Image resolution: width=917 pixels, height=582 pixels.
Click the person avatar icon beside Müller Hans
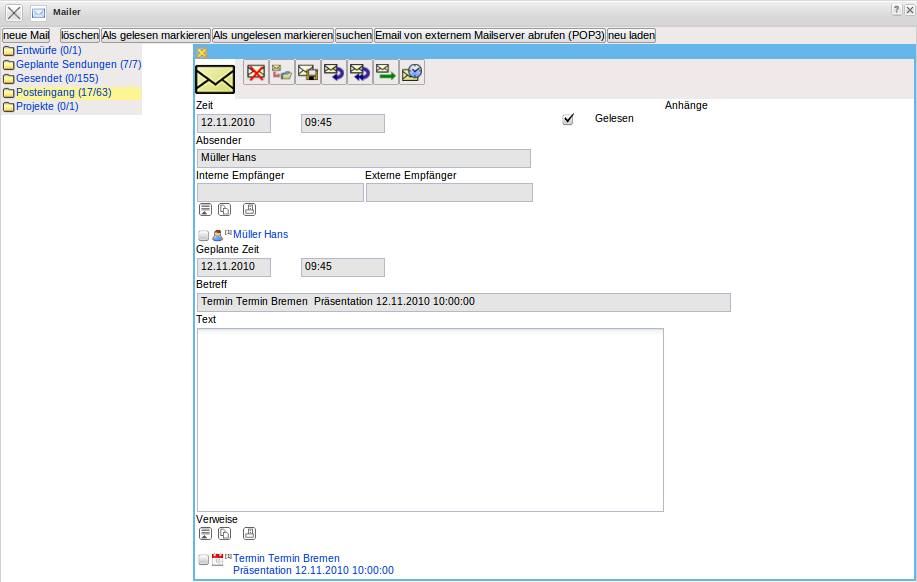[x=217, y=235]
